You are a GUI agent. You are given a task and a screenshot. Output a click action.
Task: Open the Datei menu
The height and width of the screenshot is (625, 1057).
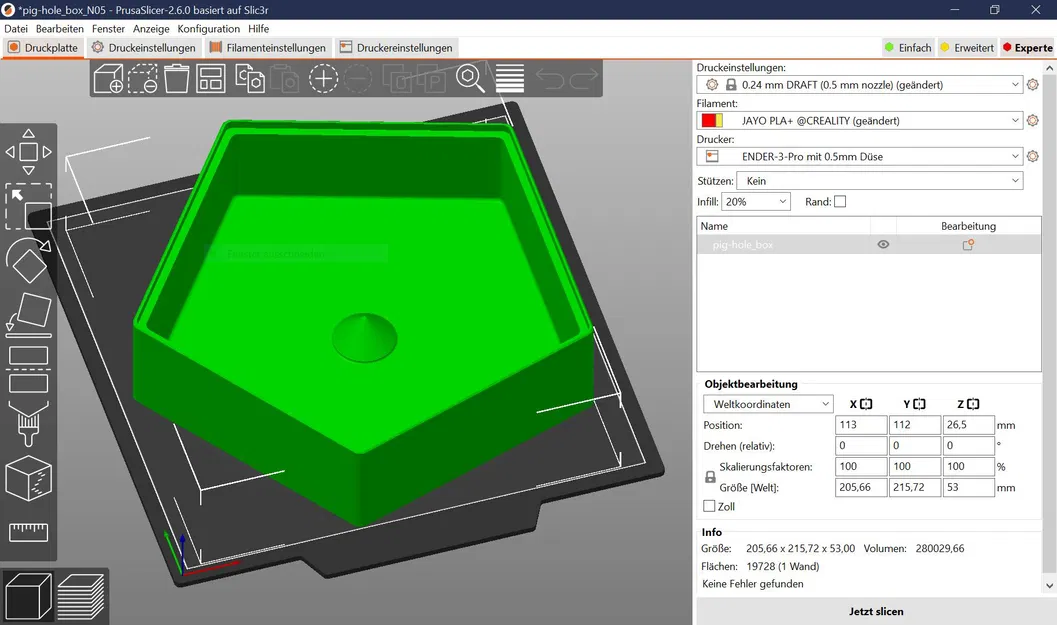click(x=15, y=28)
